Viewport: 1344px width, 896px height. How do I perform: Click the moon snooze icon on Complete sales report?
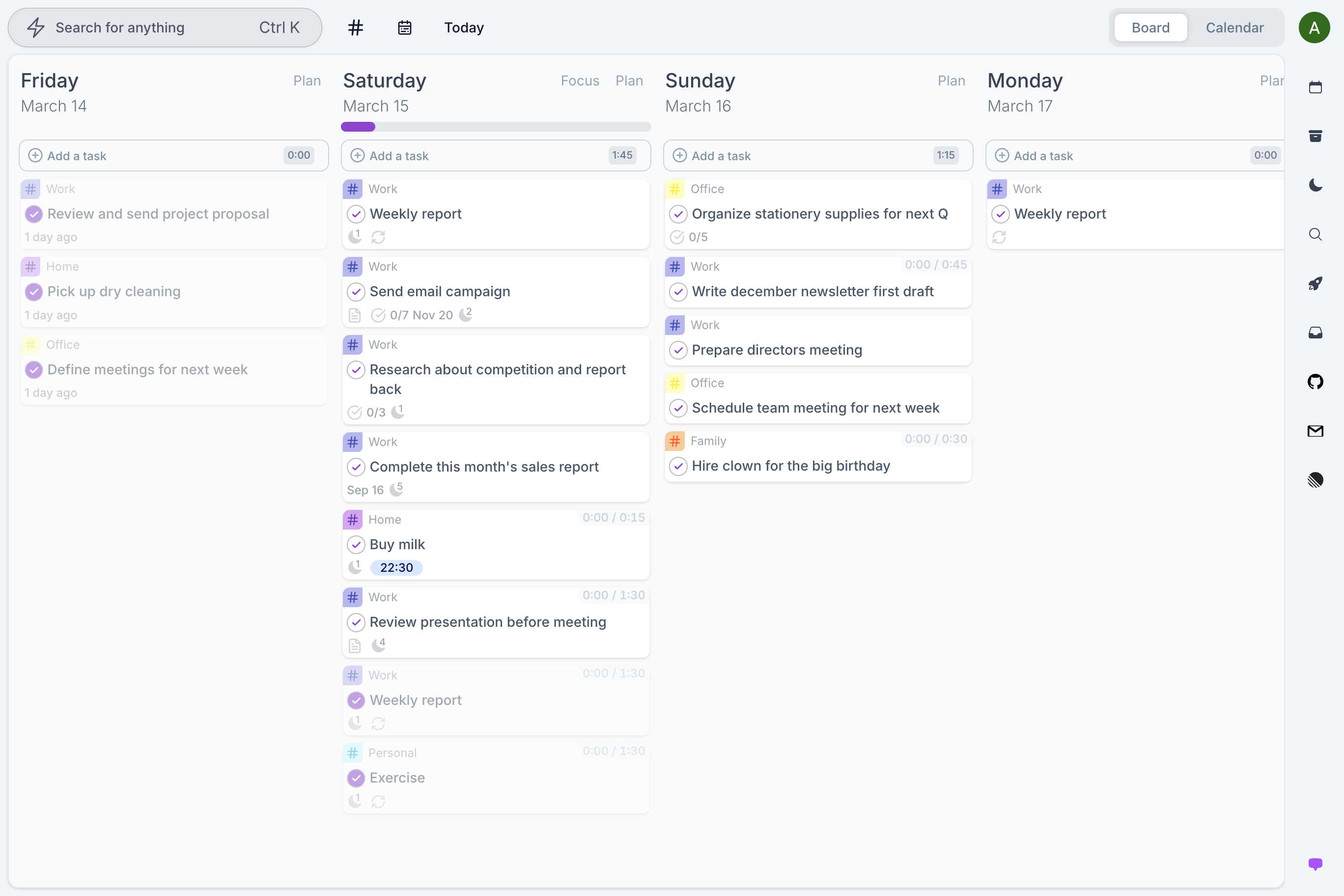(x=396, y=489)
